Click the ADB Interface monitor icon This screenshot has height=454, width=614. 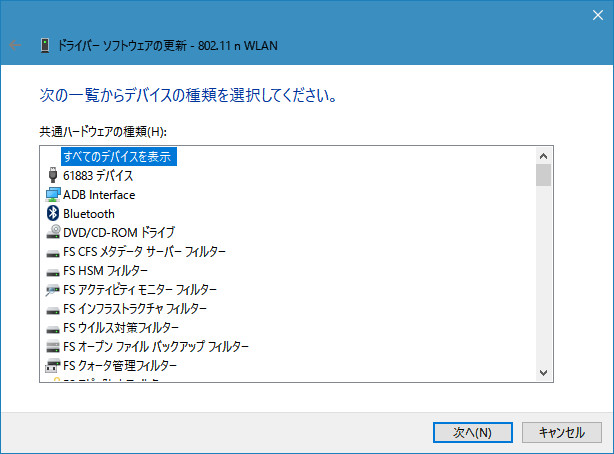point(53,195)
